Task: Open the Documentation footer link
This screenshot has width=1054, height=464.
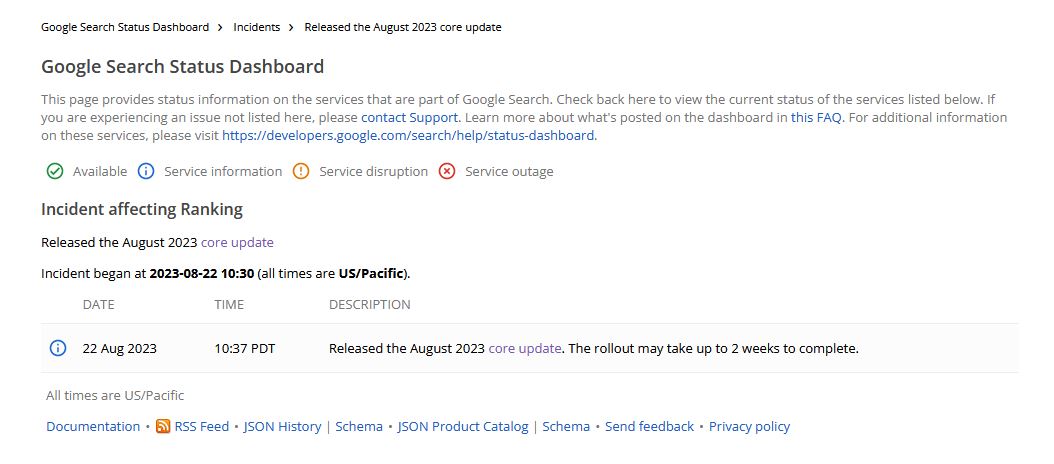Action: point(93,426)
